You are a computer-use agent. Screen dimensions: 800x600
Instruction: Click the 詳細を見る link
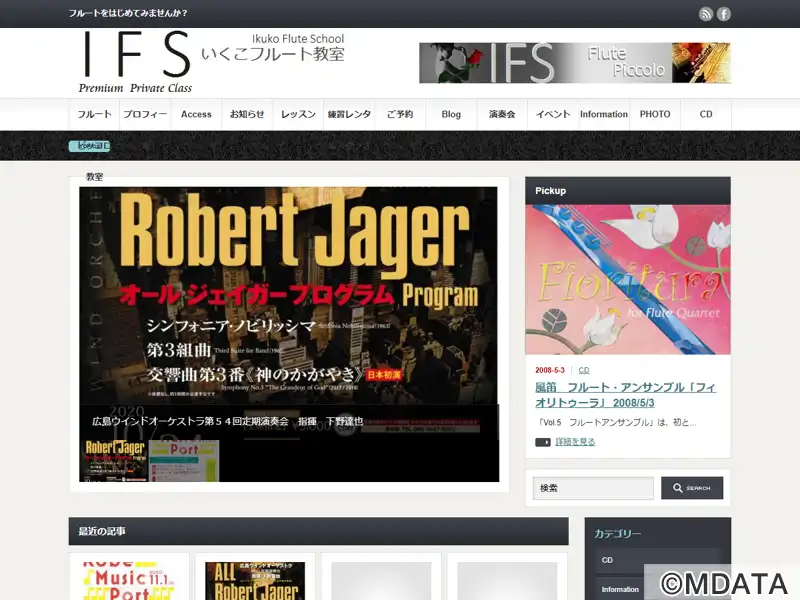tap(575, 442)
